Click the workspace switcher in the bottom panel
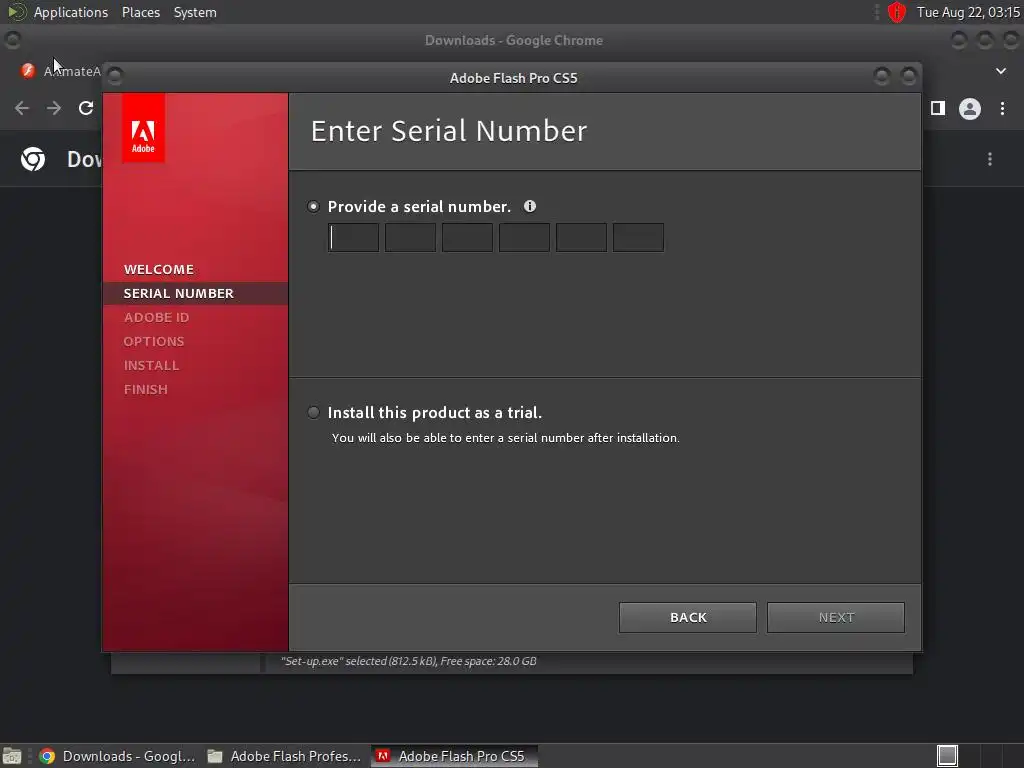This screenshot has height=768, width=1024. point(948,756)
